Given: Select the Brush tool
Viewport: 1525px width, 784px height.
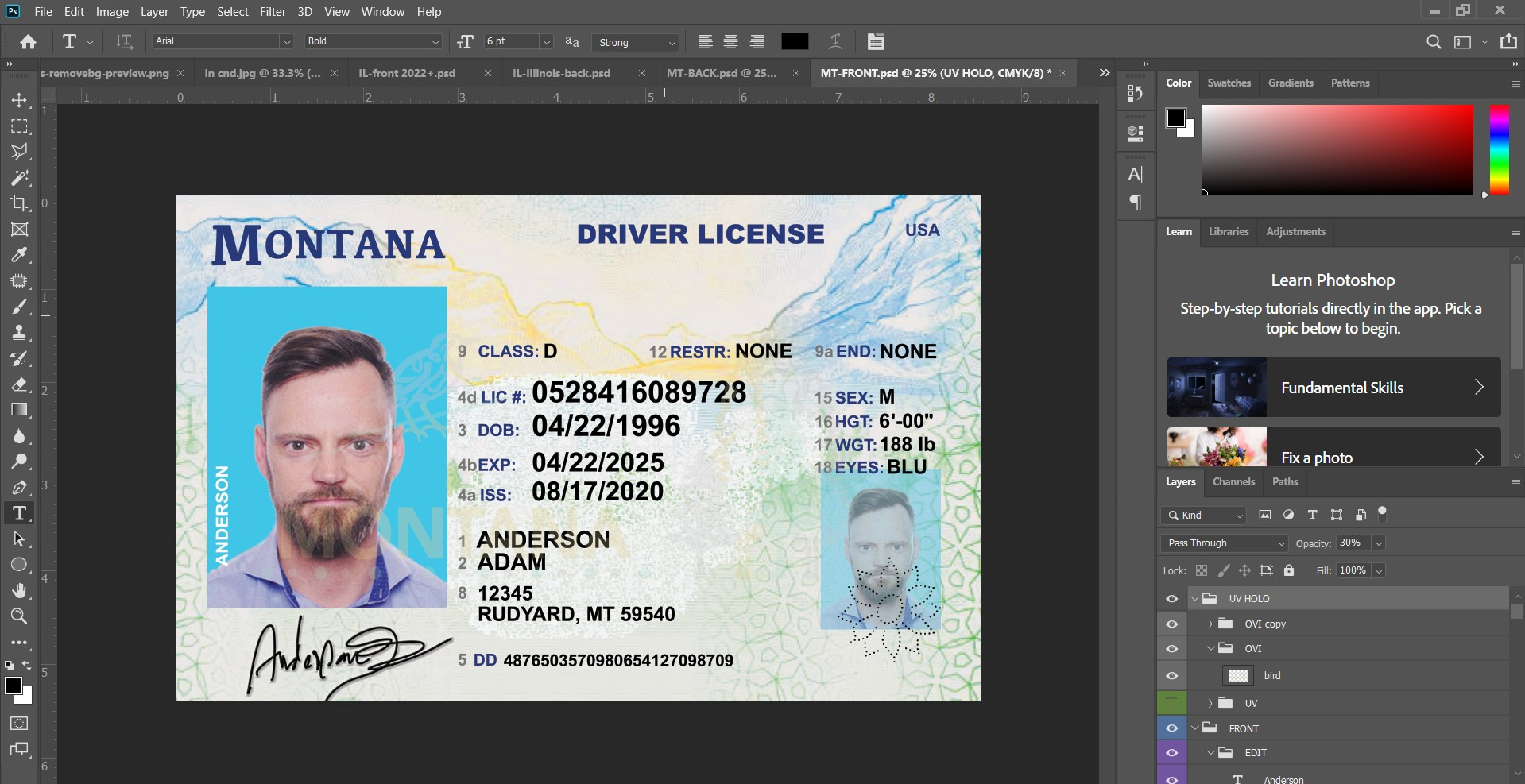Looking at the screenshot, I should [19, 307].
